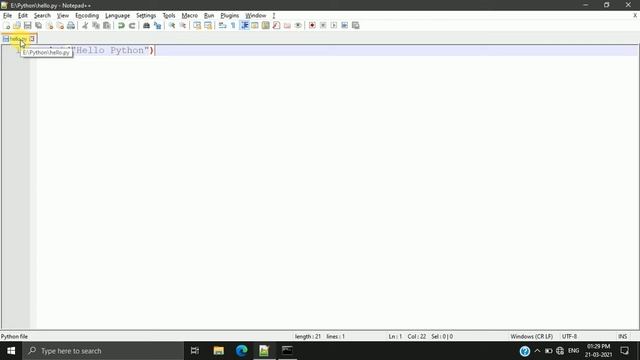Open the Plugins menu
Image resolution: width=640 pixels, height=360 pixels.
pyautogui.click(x=229, y=16)
